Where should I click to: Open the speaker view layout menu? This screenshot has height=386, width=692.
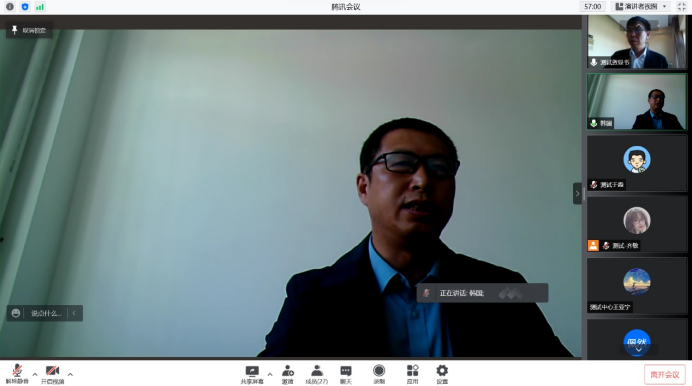point(641,7)
